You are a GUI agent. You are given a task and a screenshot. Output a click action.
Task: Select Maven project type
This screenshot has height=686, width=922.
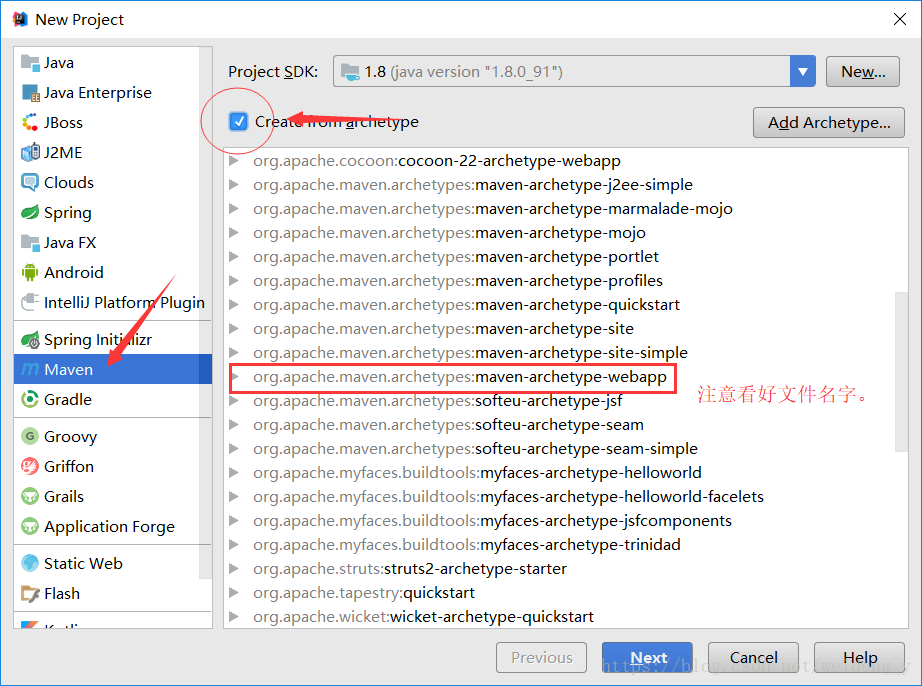click(x=112, y=369)
